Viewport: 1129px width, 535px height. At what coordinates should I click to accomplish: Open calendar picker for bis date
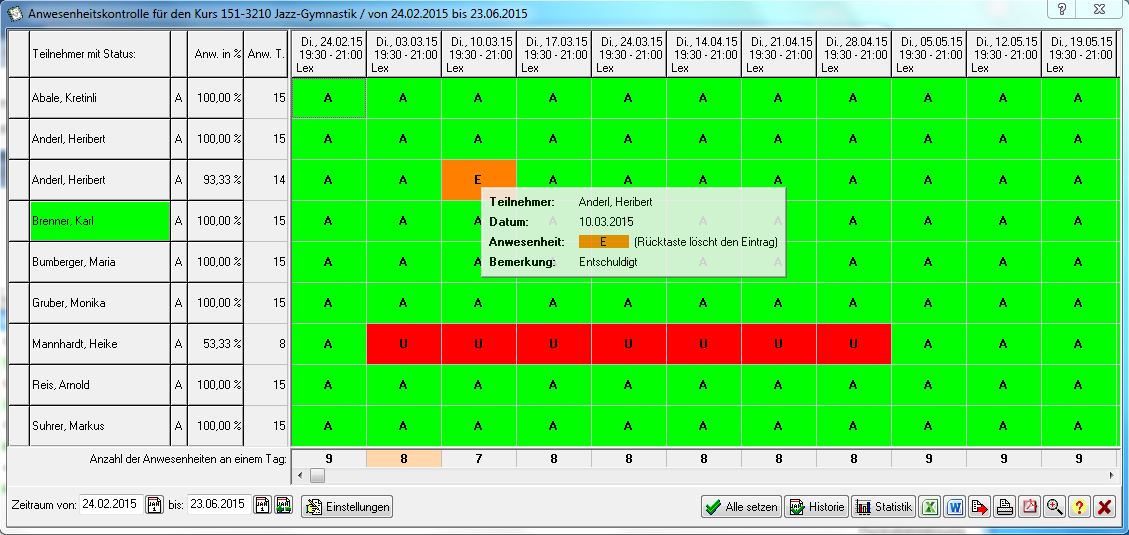[x=264, y=505]
